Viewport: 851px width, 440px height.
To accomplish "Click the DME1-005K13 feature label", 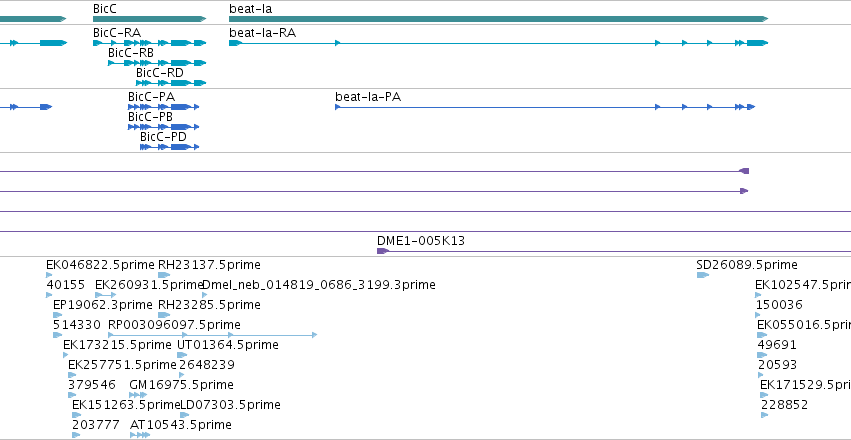I will (421, 241).
